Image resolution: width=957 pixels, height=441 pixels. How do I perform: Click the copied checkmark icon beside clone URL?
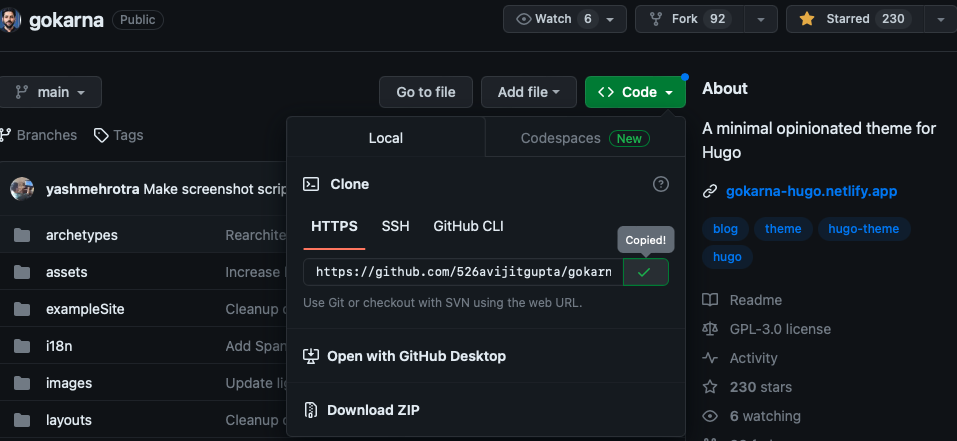click(645, 272)
